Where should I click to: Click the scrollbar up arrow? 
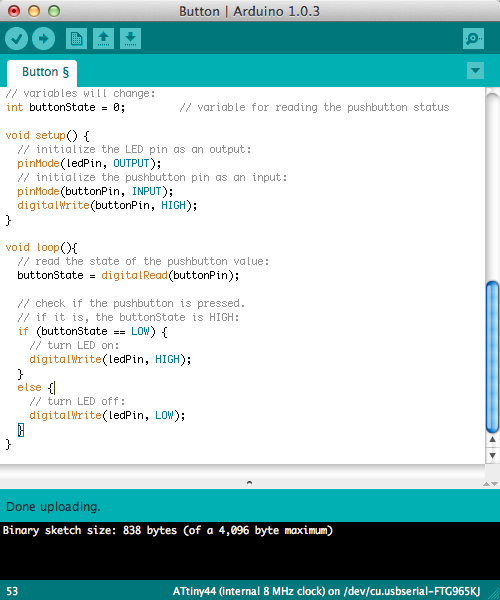pos(492,440)
